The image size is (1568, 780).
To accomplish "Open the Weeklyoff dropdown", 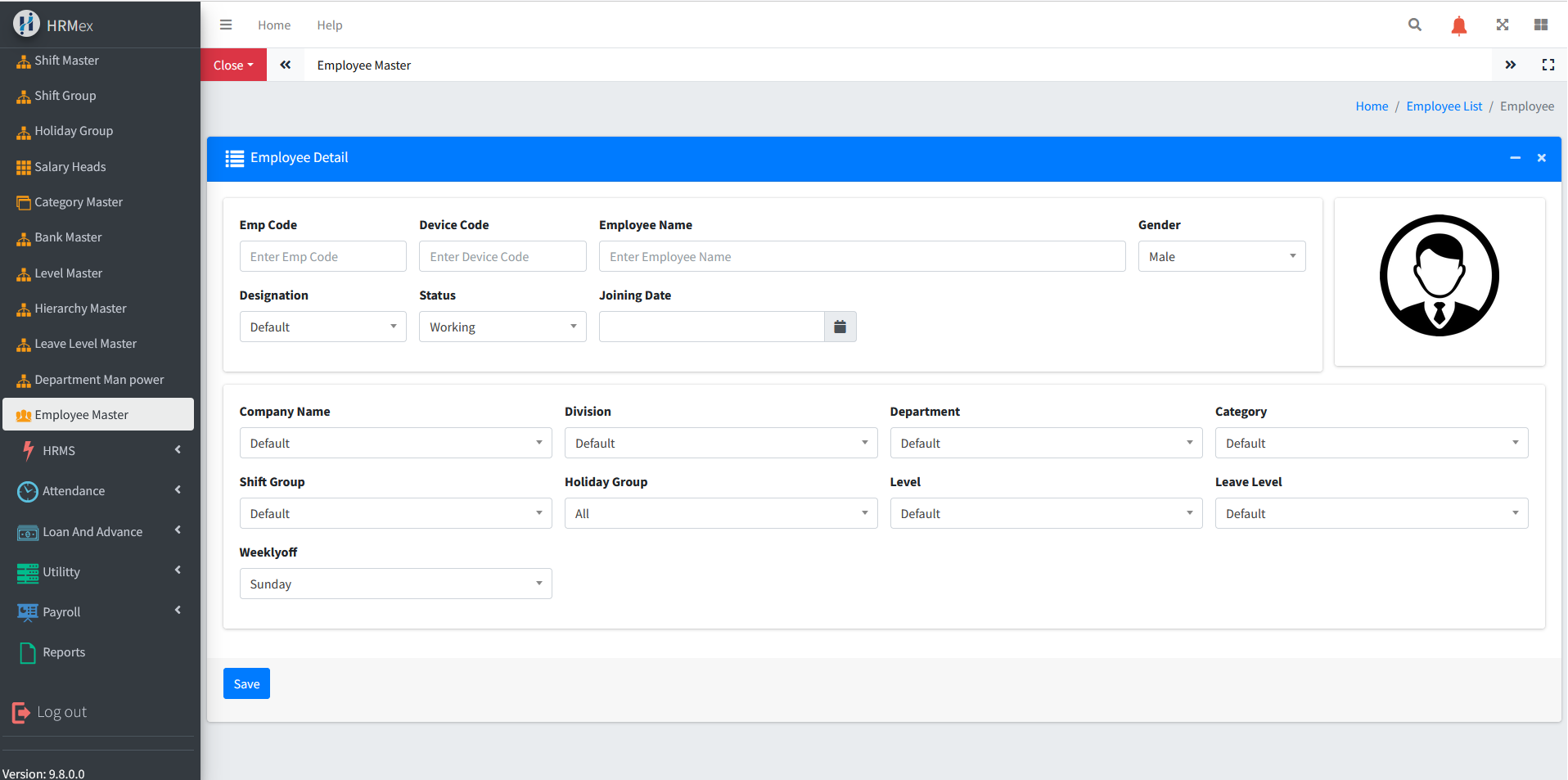I will coord(395,584).
